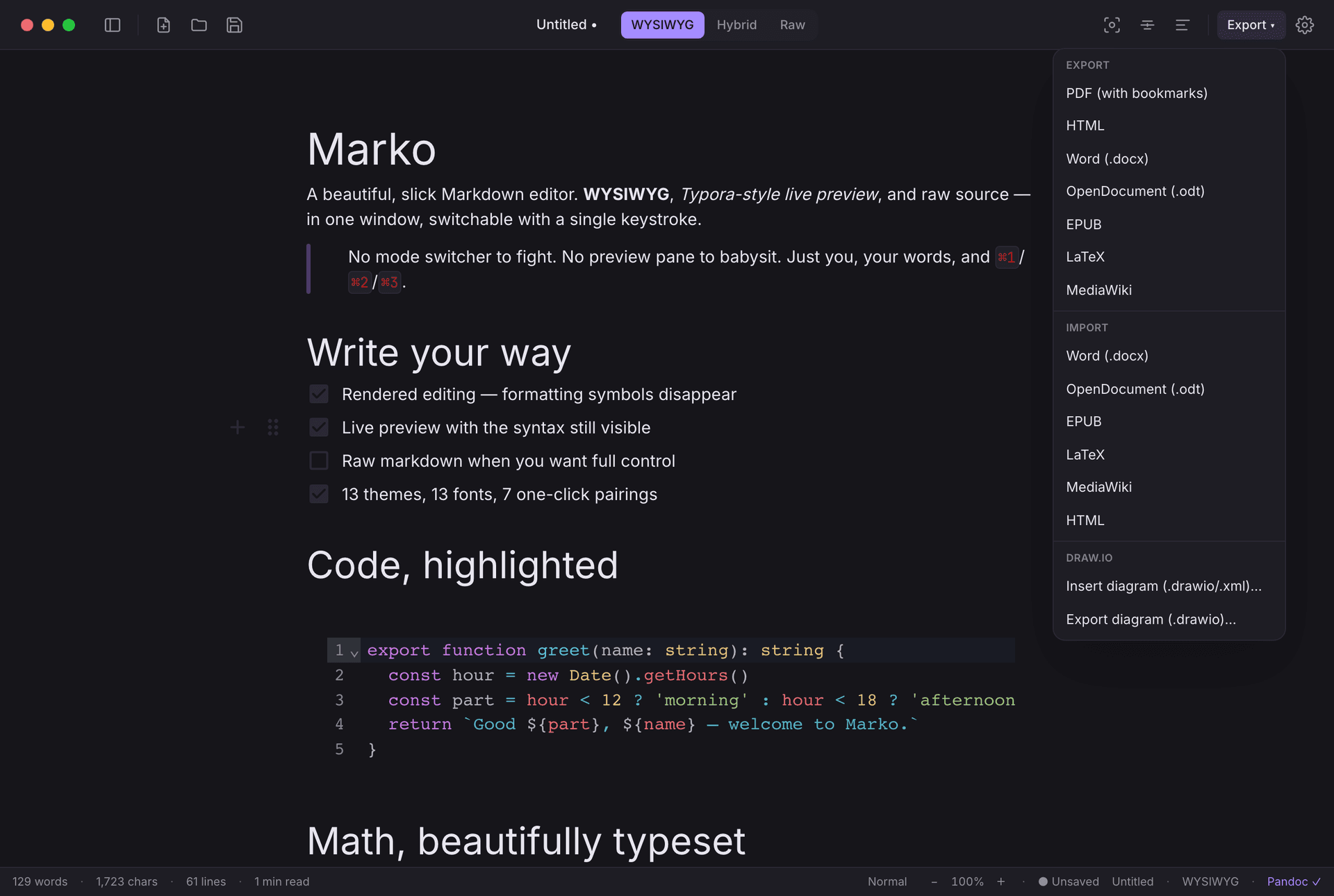Click code line 2 with 'const hour'
The image size is (1334, 896).
click(568, 675)
